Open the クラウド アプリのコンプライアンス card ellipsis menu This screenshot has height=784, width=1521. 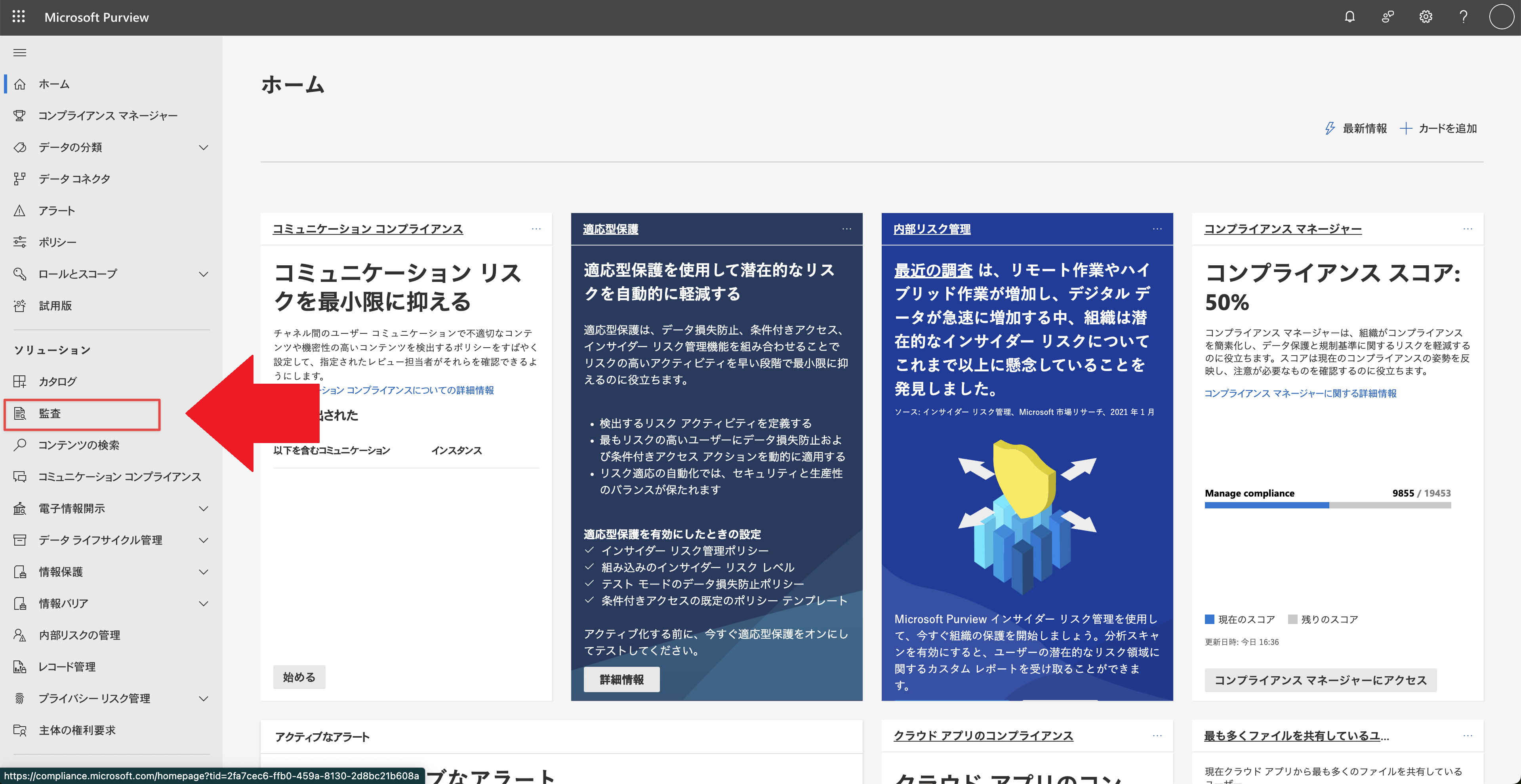(1157, 736)
